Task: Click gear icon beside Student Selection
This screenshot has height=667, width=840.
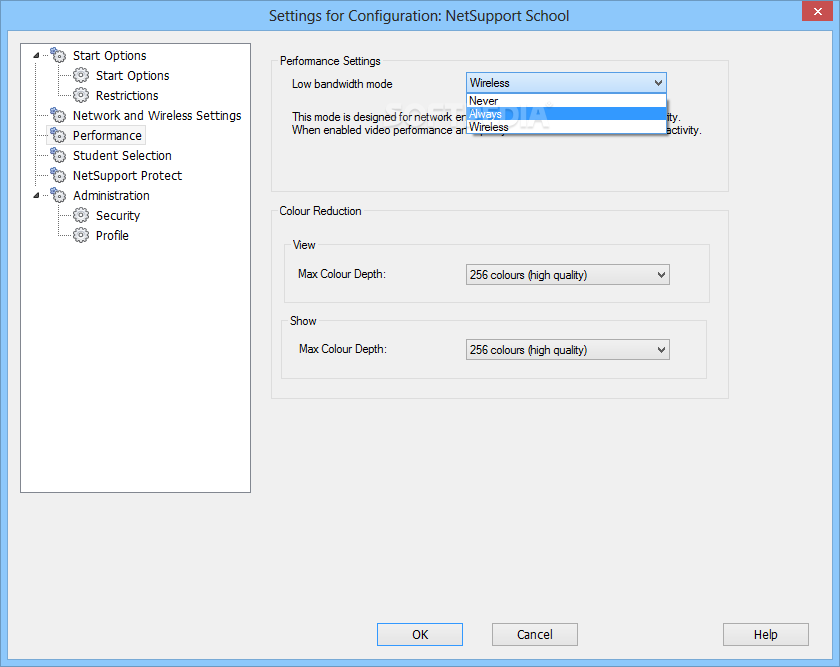Action: click(58, 155)
